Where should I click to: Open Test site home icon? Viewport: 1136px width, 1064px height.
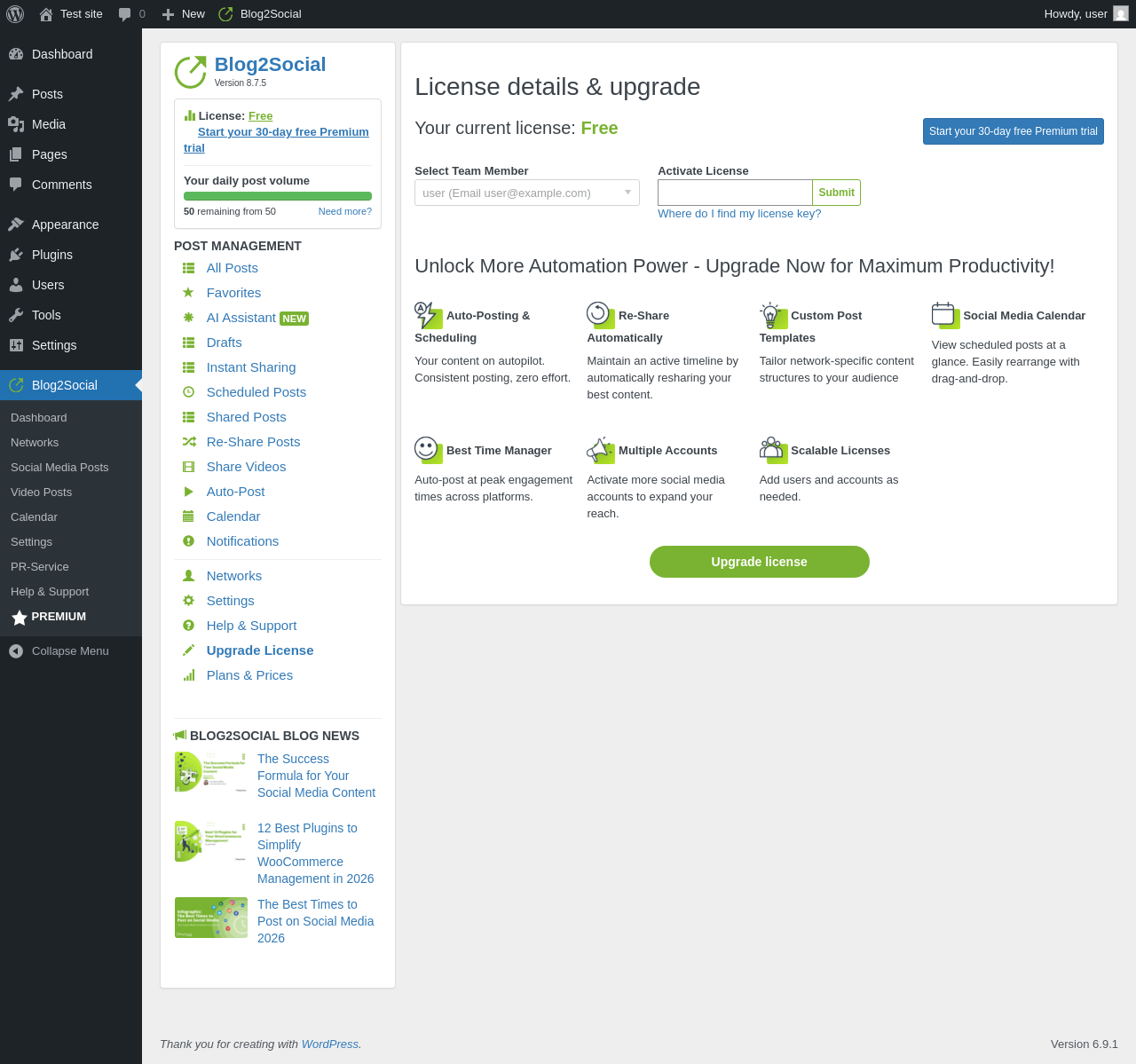click(x=46, y=14)
